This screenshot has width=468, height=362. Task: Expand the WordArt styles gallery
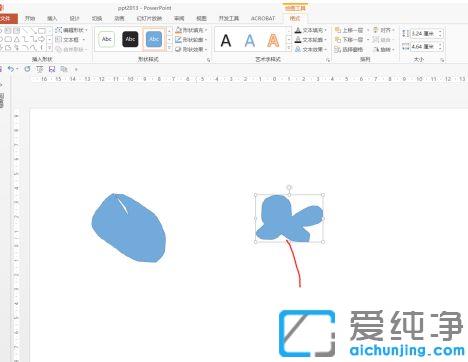coord(289,48)
